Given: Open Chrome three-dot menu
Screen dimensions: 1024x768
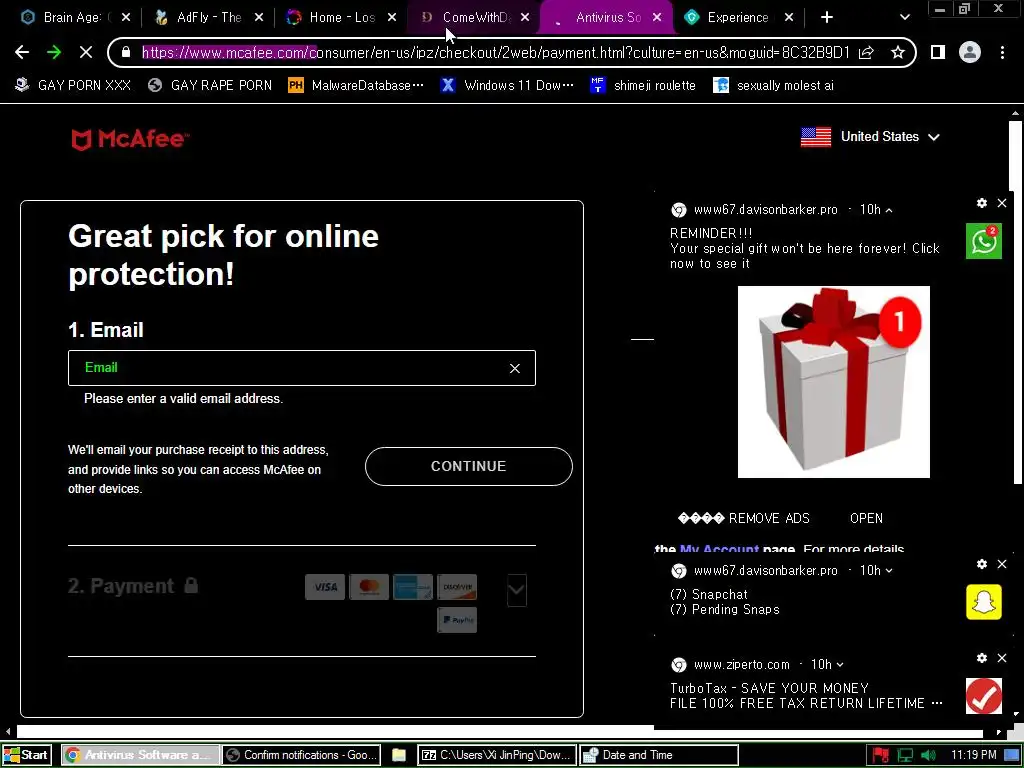Looking at the screenshot, I should pos(1002,52).
